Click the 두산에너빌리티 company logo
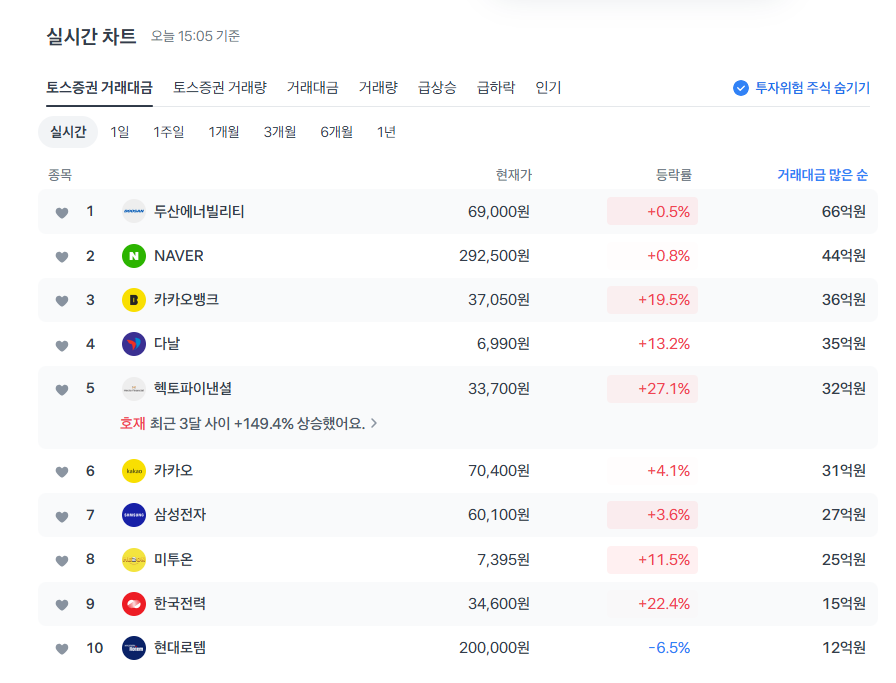 click(x=134, y=212)
